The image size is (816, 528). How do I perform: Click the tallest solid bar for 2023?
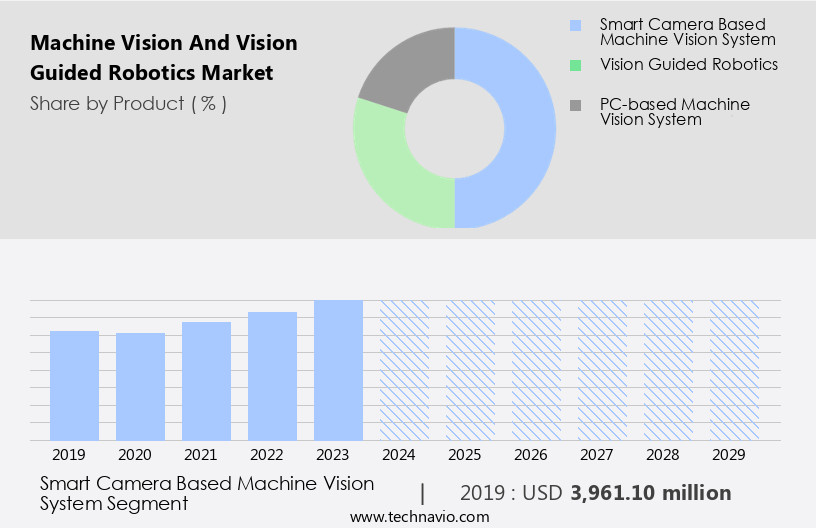[339, 370]
